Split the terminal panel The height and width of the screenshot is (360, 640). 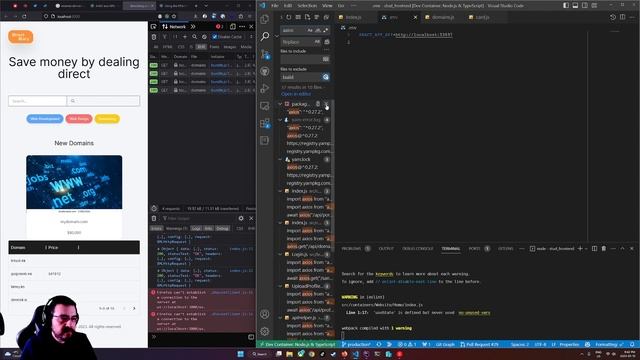(x=594, y=248)
